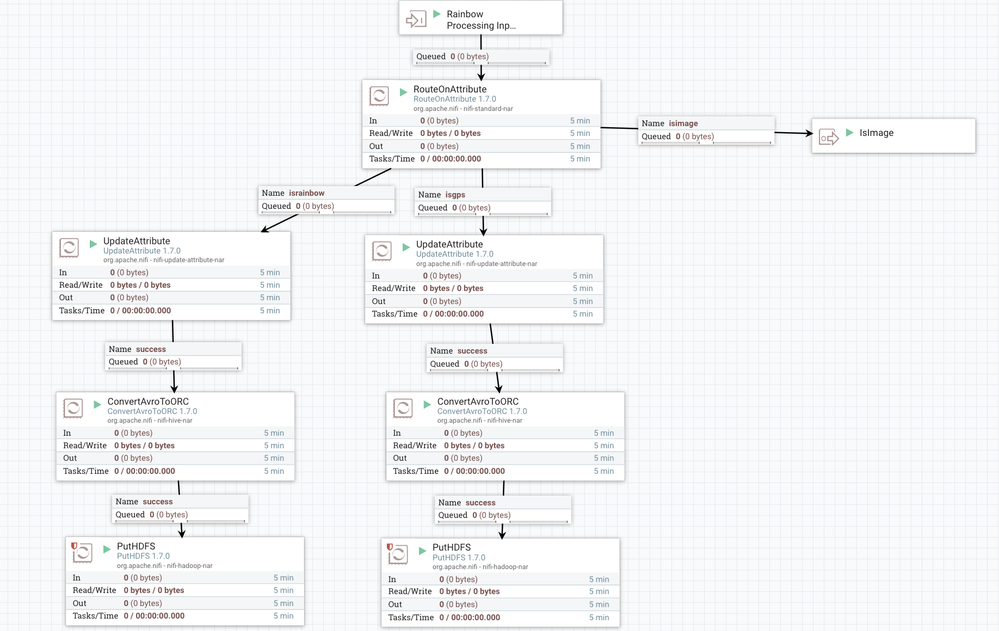Click the left ConvertAvroToORC processor icon
Screen dimensions: 999x631
click(x=73, y=408)
